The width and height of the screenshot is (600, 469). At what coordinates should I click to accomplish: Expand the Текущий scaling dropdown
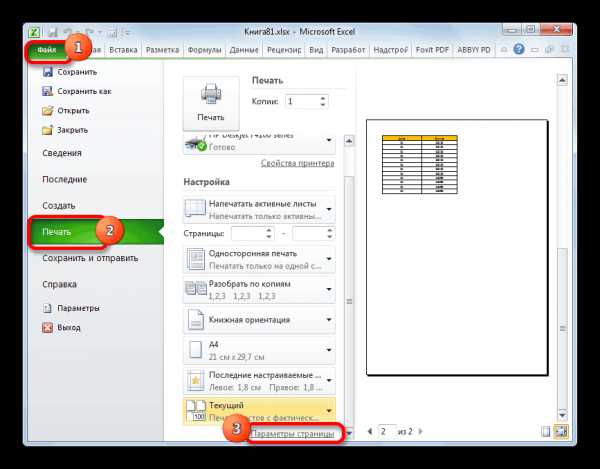(259, 411)
